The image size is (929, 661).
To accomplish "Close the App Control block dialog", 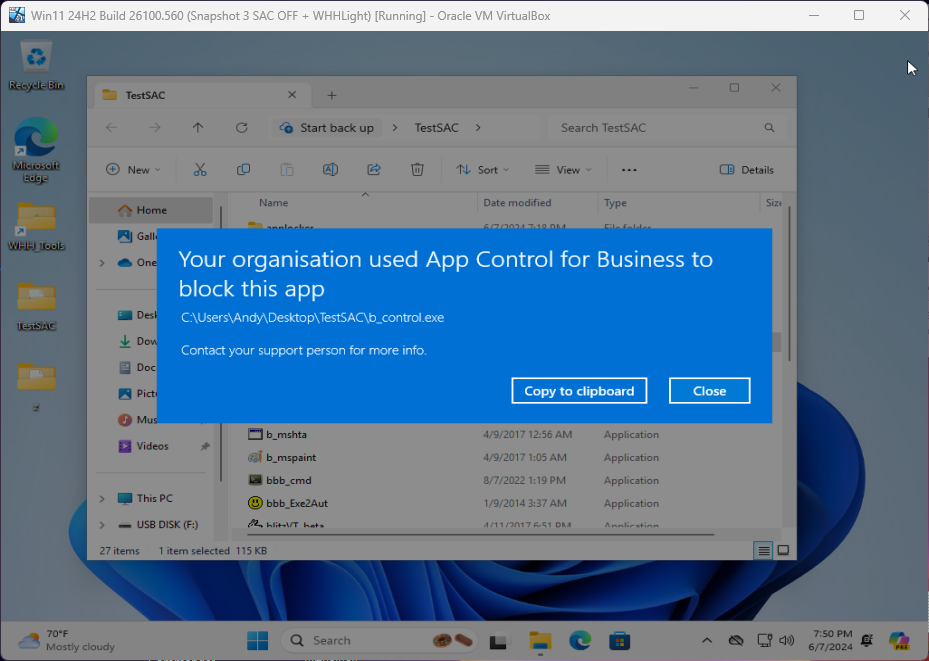I will [x=709, y=391].
